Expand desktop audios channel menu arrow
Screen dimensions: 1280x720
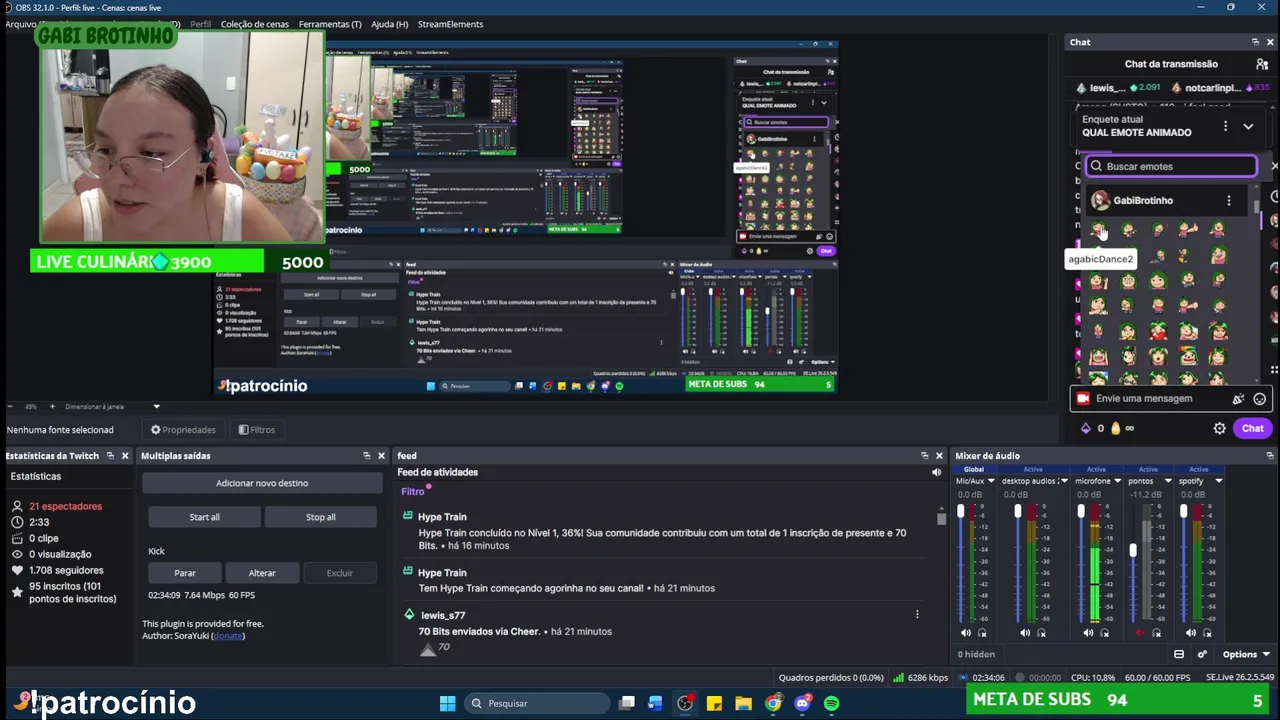pyautogui.click(x=1065, y=481)
